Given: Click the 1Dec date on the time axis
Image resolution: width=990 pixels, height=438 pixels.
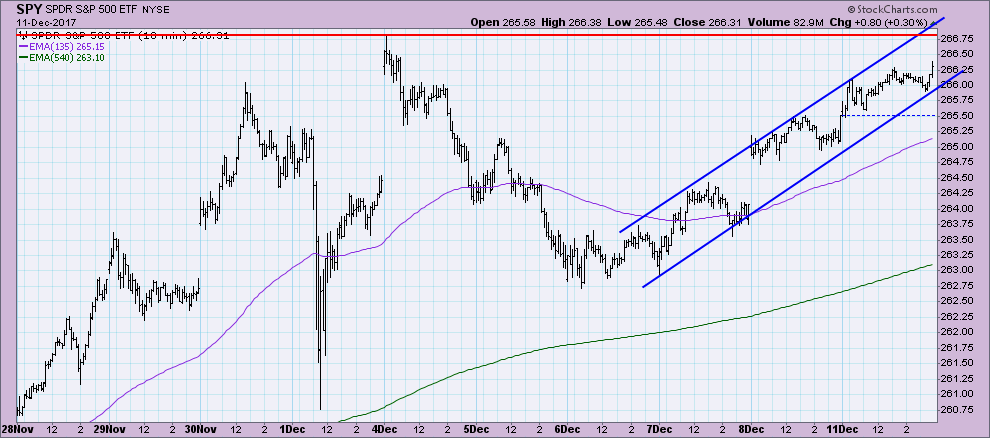Looking at the screenshot, I should 292,430.
